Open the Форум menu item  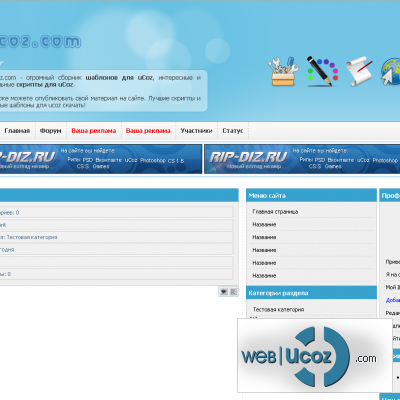click(x=50, y=131)
